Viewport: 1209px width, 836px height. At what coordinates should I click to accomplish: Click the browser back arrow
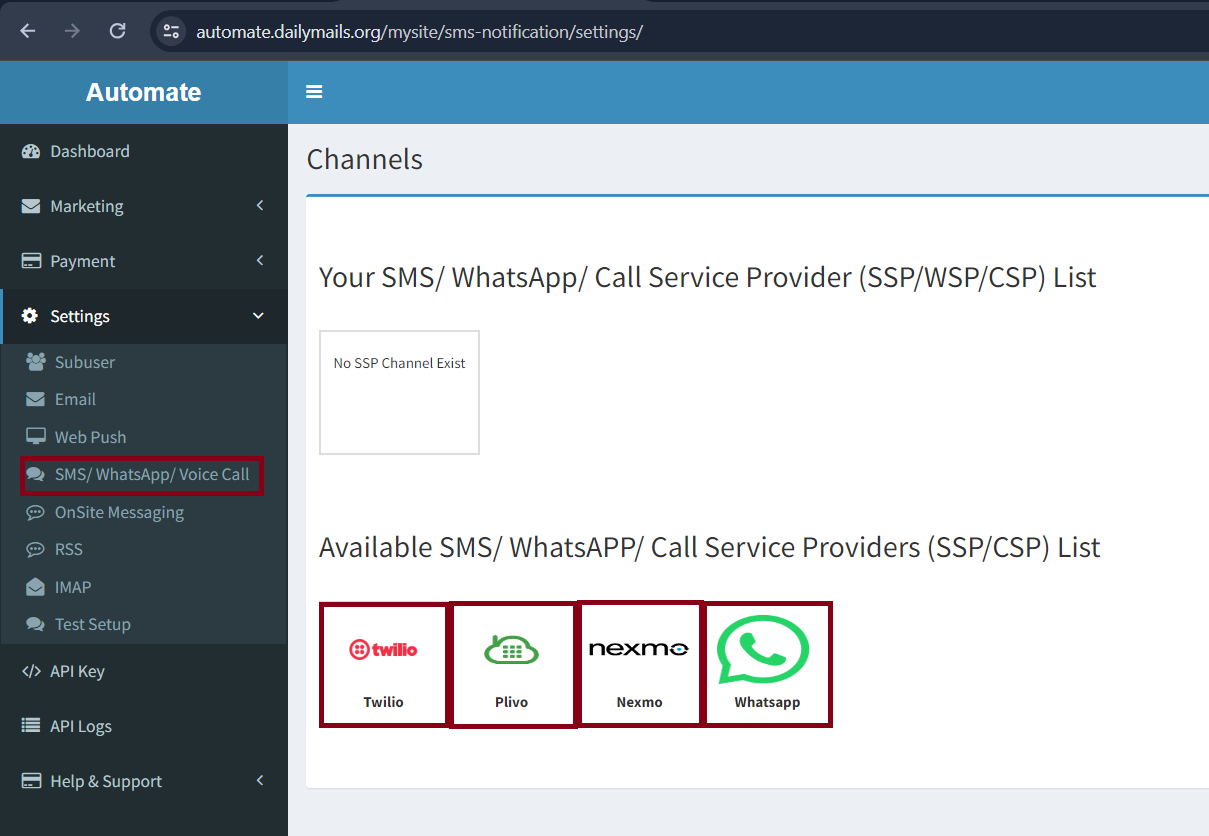tap(28, 31)
